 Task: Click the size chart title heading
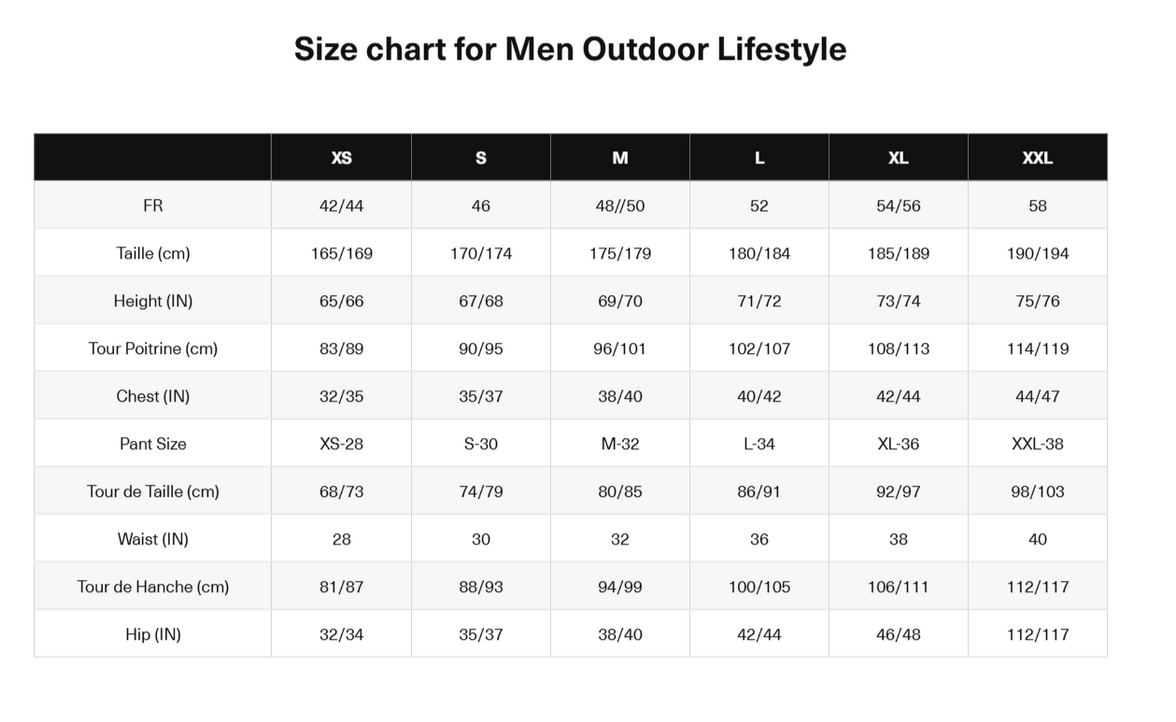[x=570, y=49]
